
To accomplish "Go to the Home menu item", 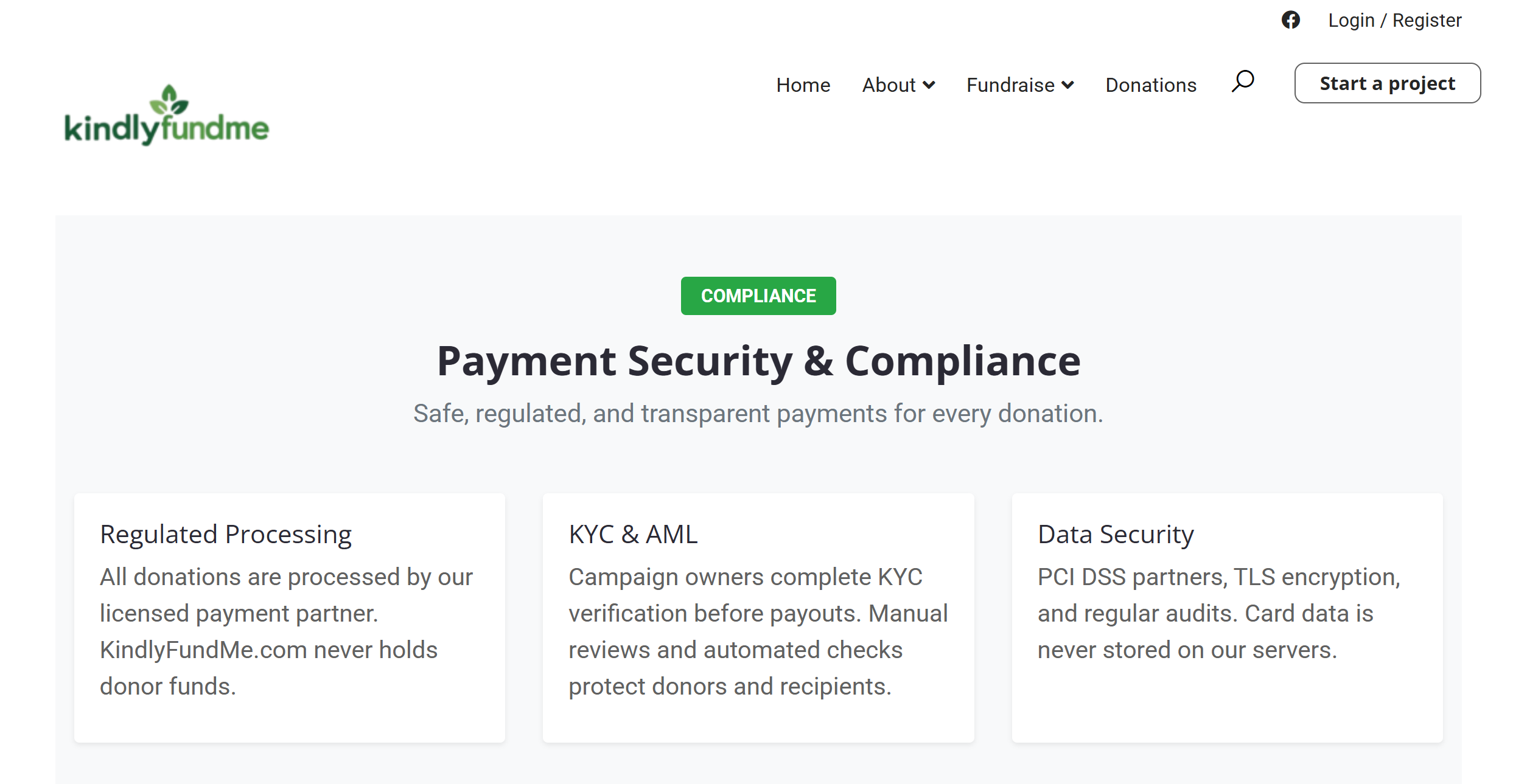I will click(803, 85).
